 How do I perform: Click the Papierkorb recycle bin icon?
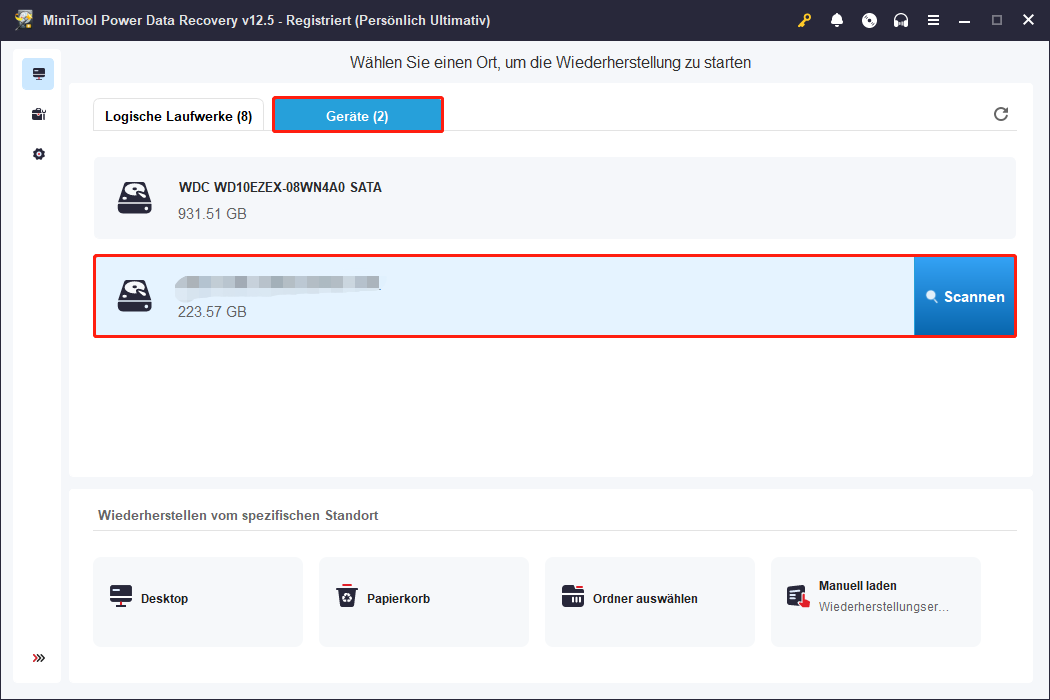(x=347, y=596)
